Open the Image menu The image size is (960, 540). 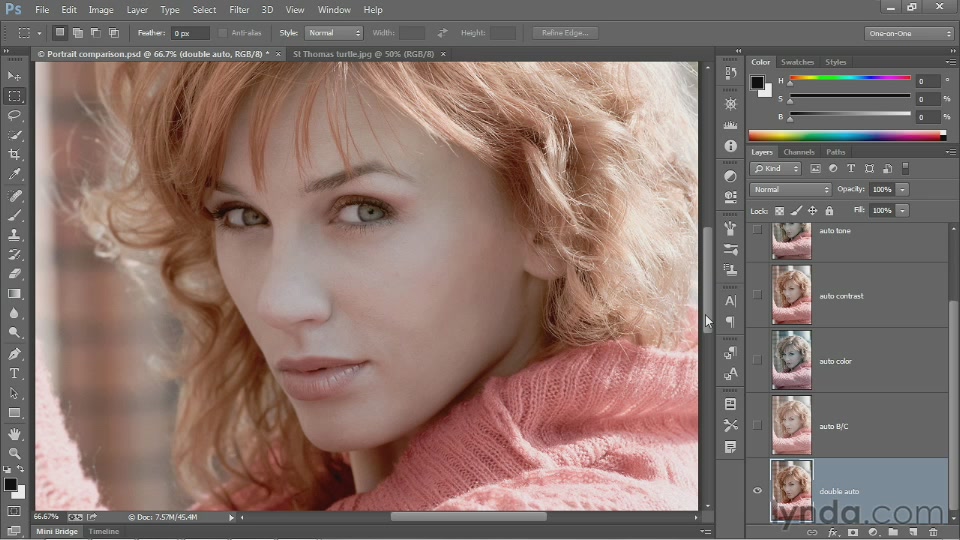[x=101, y=10]
